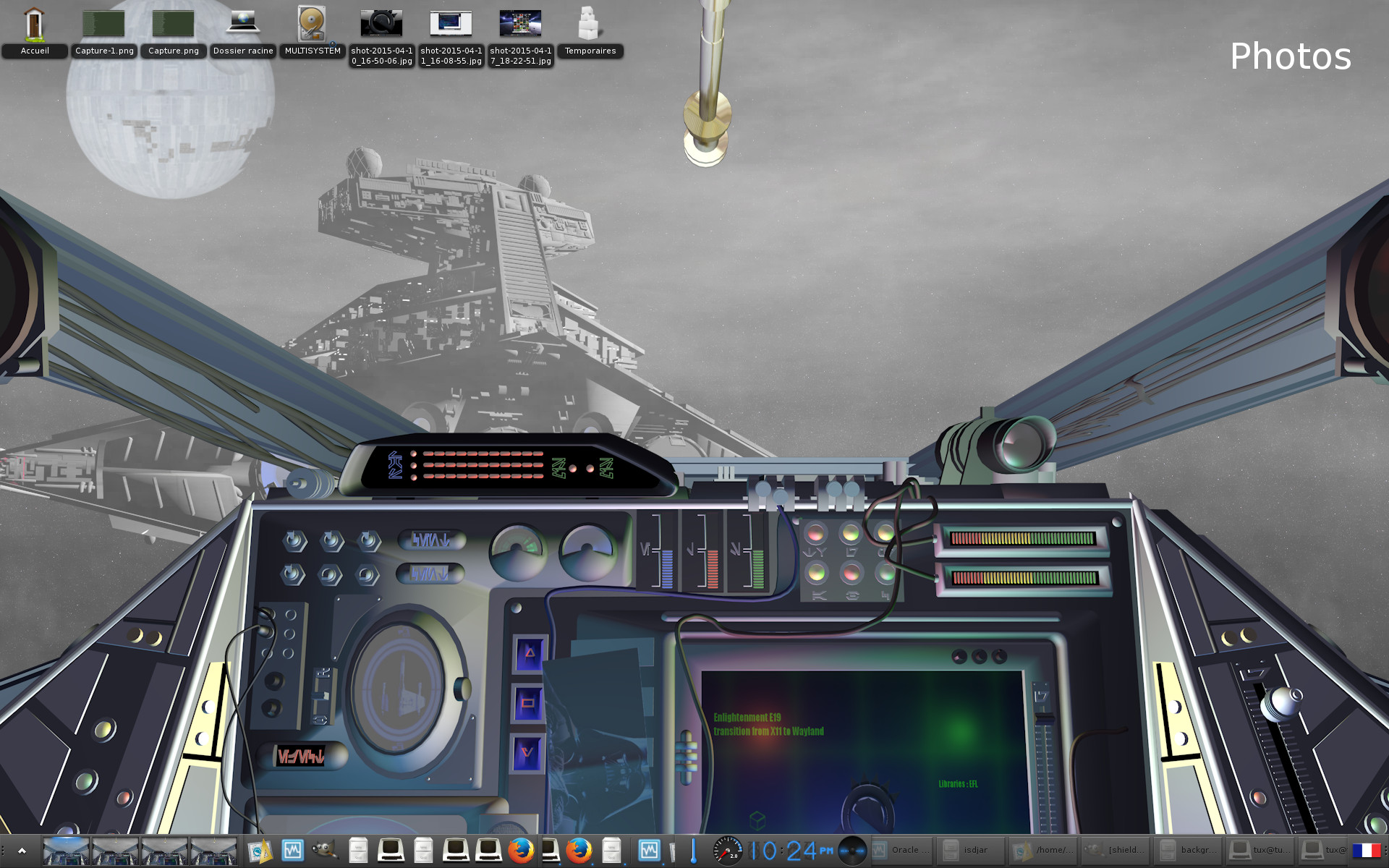Launch GIMP from the shelf launcher
Viewport: 1389px width, 868px height.
(325, 851)
